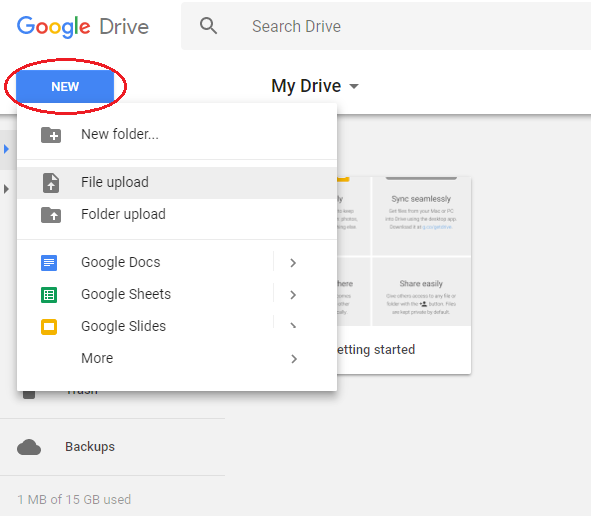Screen dimensions: 591x516
Task: Click the File upload document icon
Action: click(x=51, y=183)
